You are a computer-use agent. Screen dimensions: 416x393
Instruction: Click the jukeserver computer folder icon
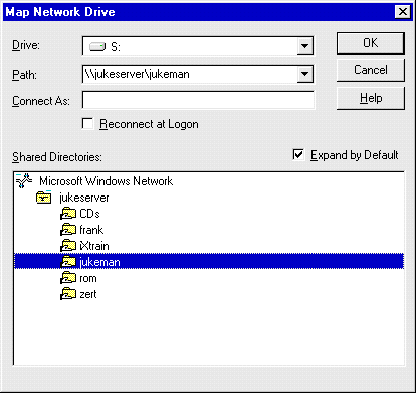click(44, 197)
